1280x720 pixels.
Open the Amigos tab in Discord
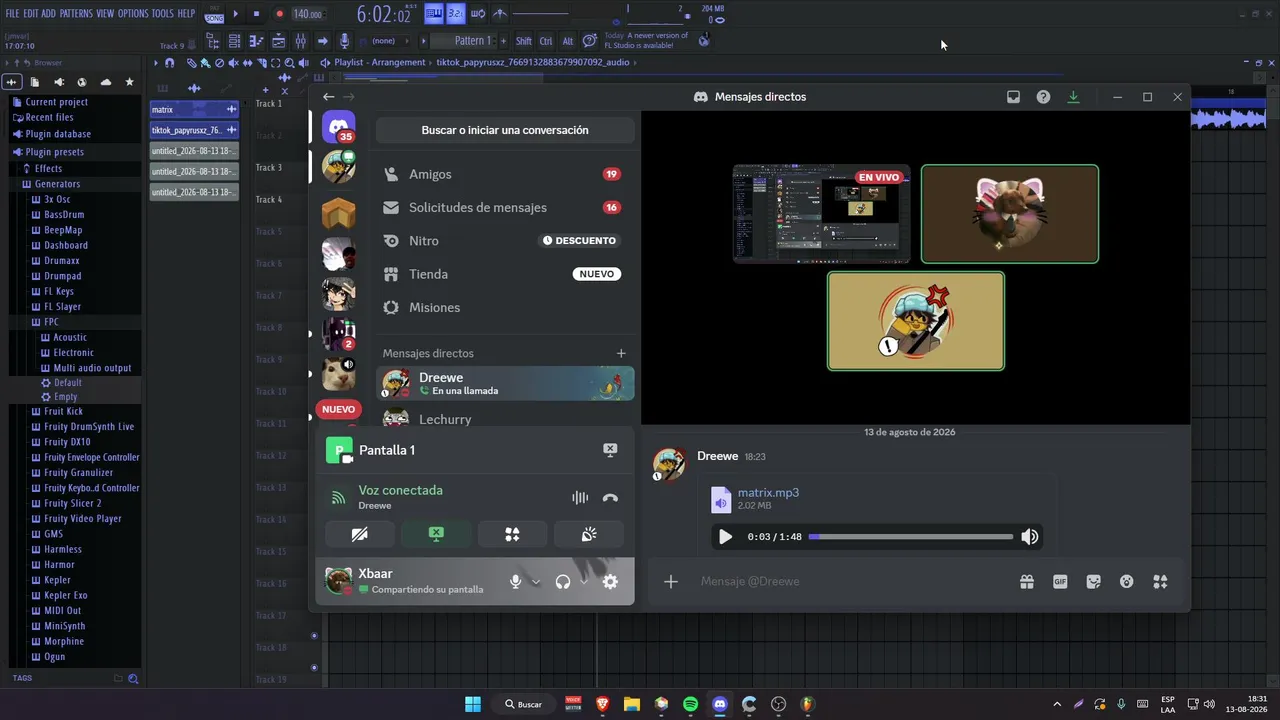point(505,174)
